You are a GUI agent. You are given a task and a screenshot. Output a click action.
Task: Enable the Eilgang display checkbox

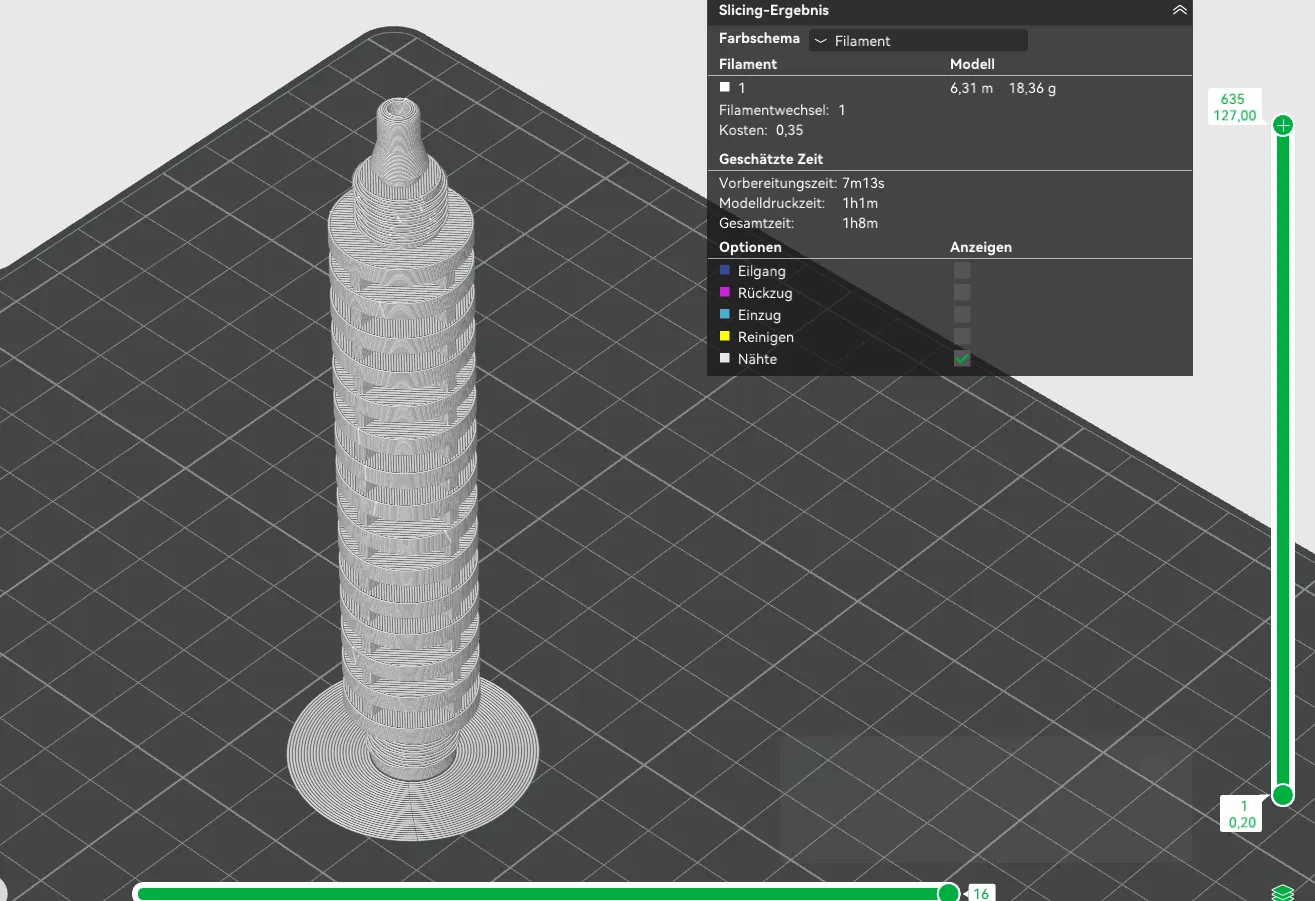tap(962, 271)
